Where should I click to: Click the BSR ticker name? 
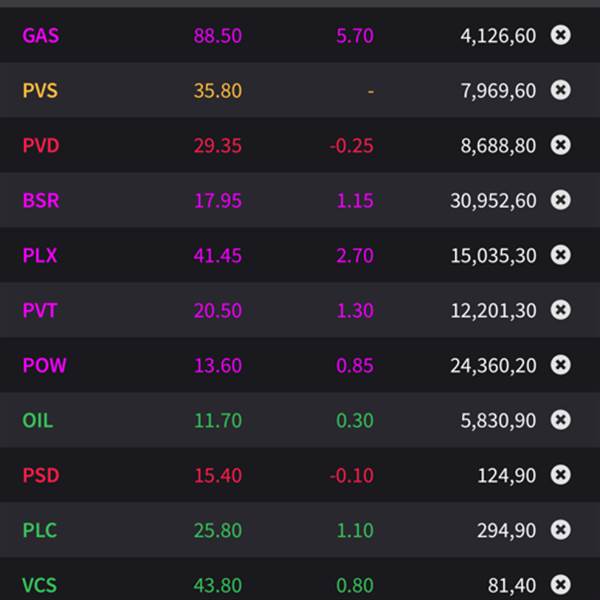pos(41,201)
